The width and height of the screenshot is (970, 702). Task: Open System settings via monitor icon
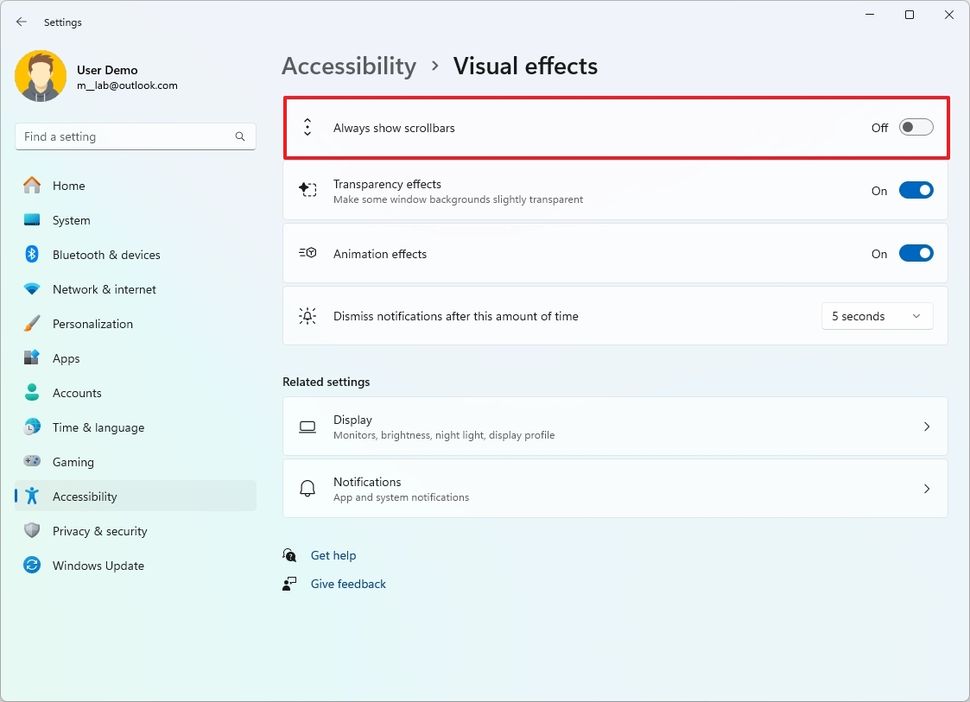(x=31, y=220)
